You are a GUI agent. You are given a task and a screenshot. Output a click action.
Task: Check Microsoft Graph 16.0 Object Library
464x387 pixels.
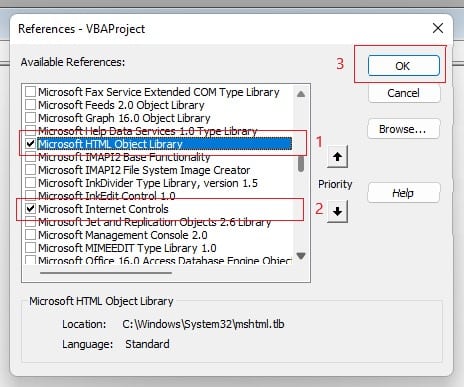pos(30,118)
